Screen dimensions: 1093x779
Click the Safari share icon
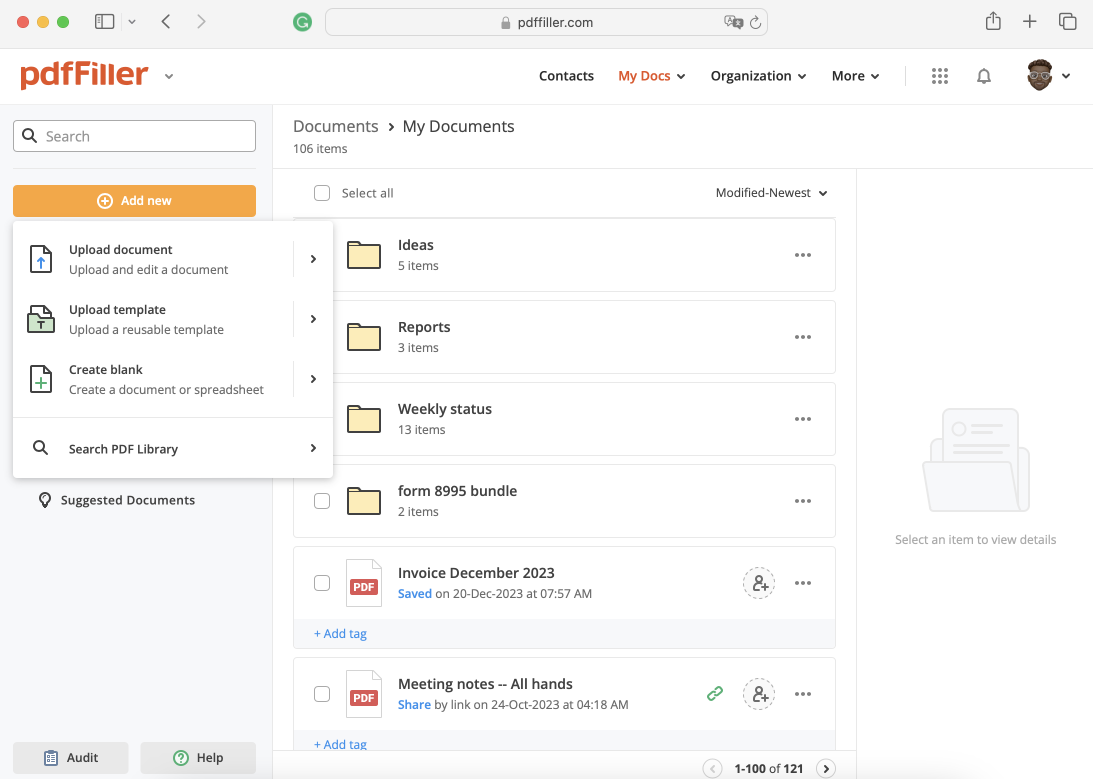click(993, 22)
